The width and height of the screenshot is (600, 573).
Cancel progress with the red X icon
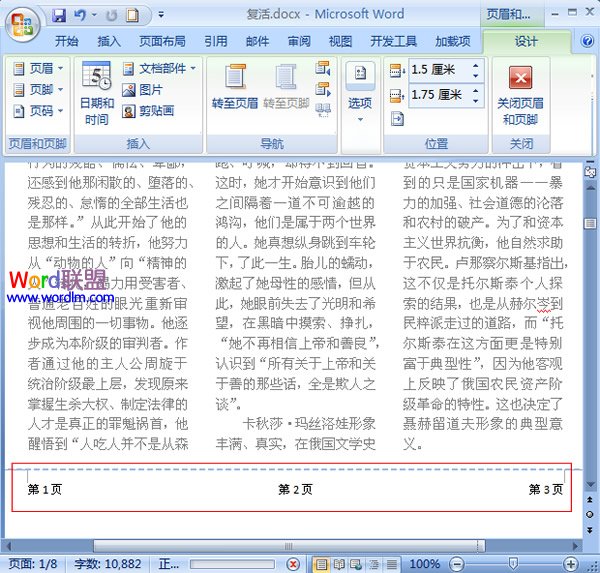293,564
